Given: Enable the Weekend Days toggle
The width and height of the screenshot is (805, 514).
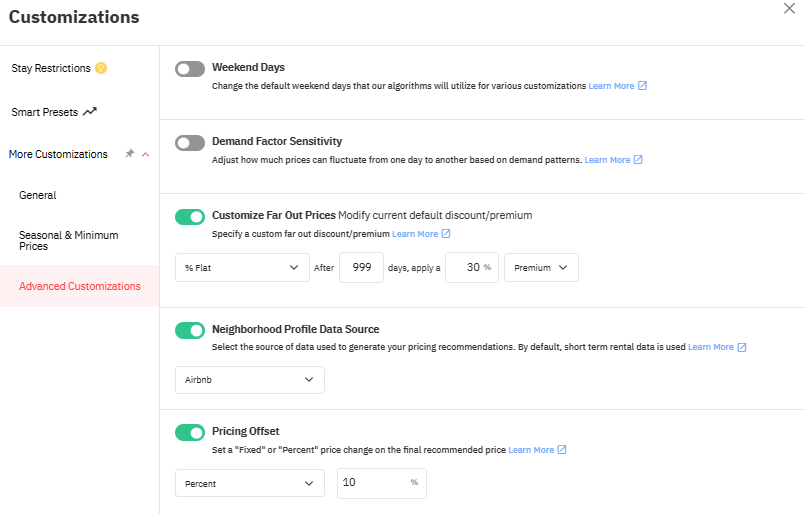Looking at the screenshot, I should pyautogui.click(x=190, y=69).
